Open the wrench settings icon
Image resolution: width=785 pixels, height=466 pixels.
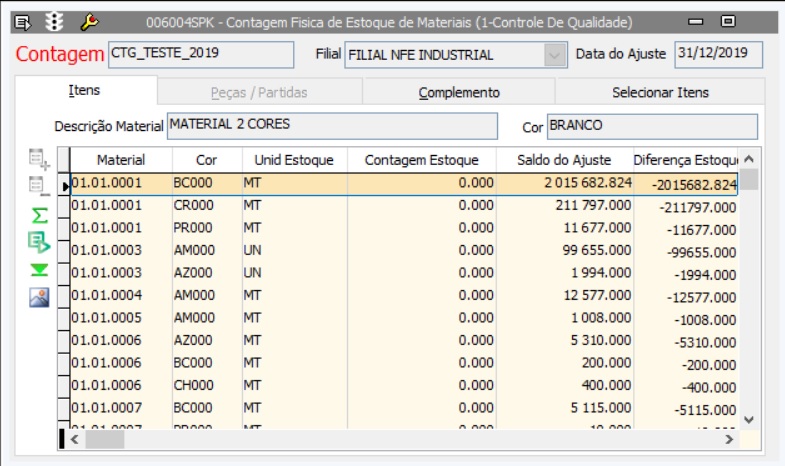click(x=88, y=21)
